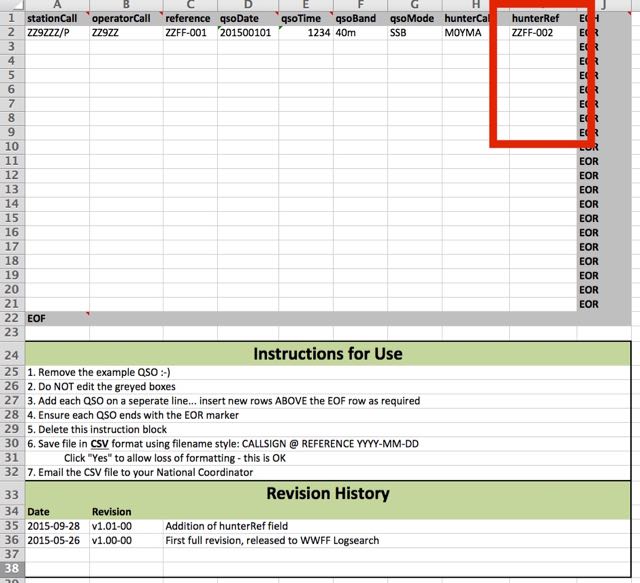The height and width of the screenshot is (583, 640).
Task: Select column D header
Action: (246, 5)
